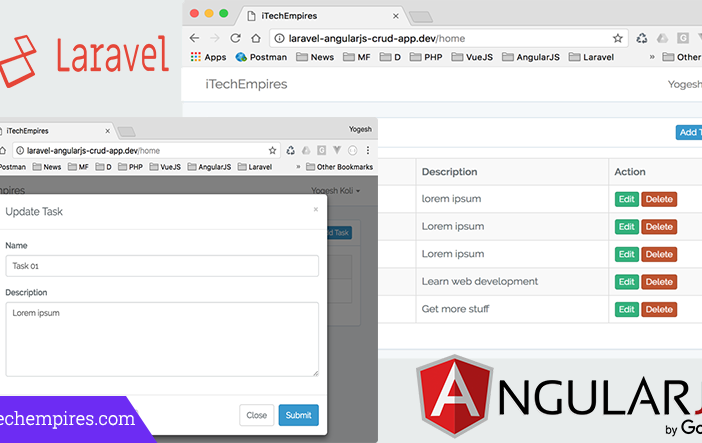Expand bookmarks overflow chevron in main browser
Viewport: 702px width, 443px height.
(652, 57)
